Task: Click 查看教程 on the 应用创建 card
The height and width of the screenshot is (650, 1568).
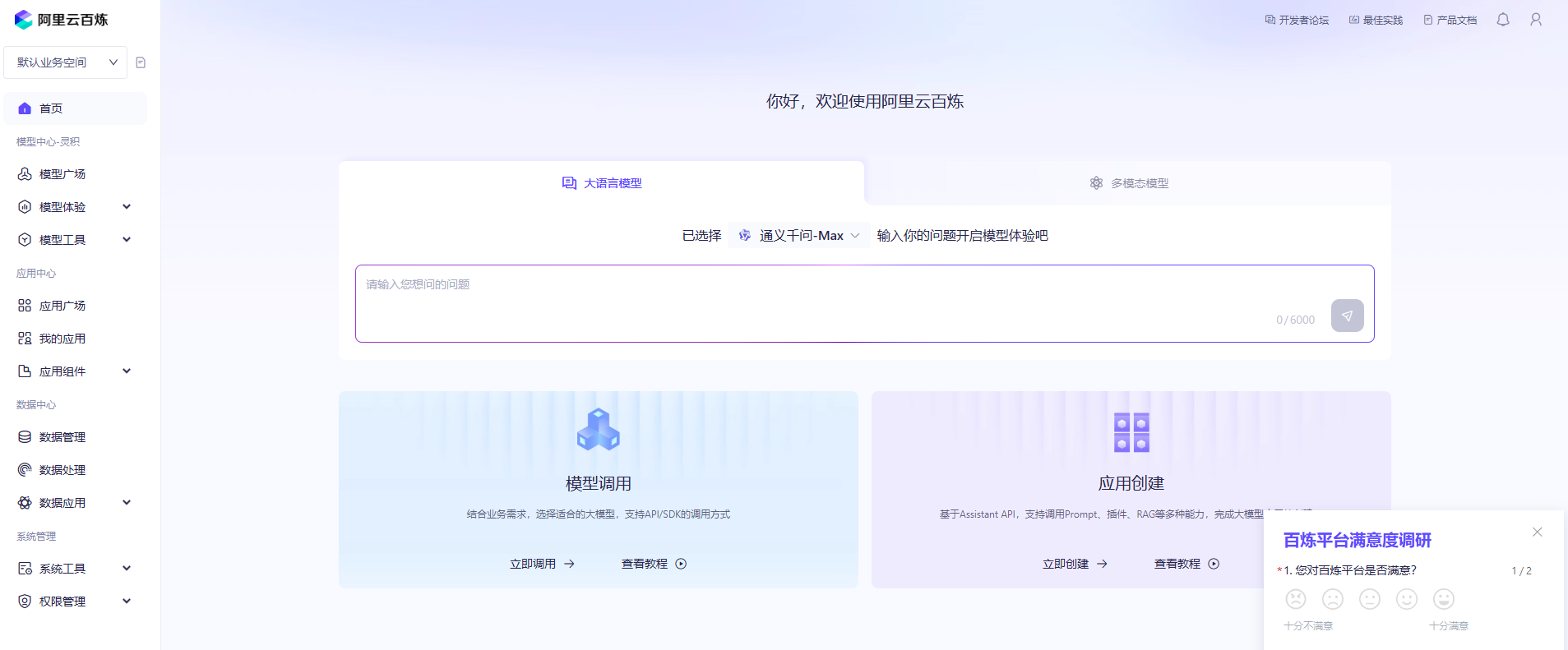Action: [1186, 564]
